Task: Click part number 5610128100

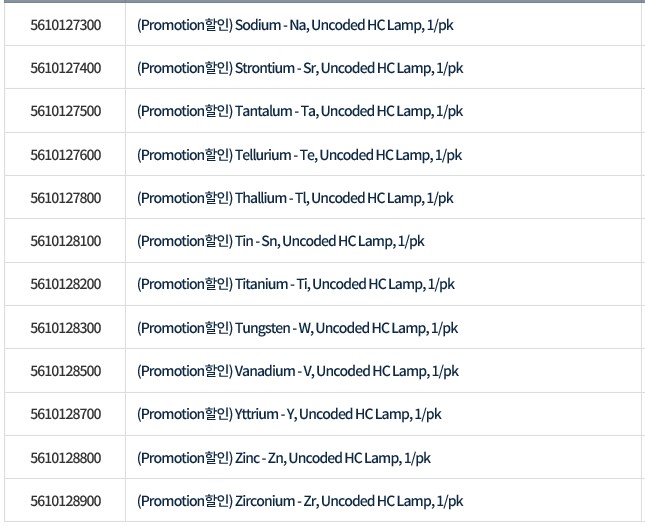Action: 66,241
